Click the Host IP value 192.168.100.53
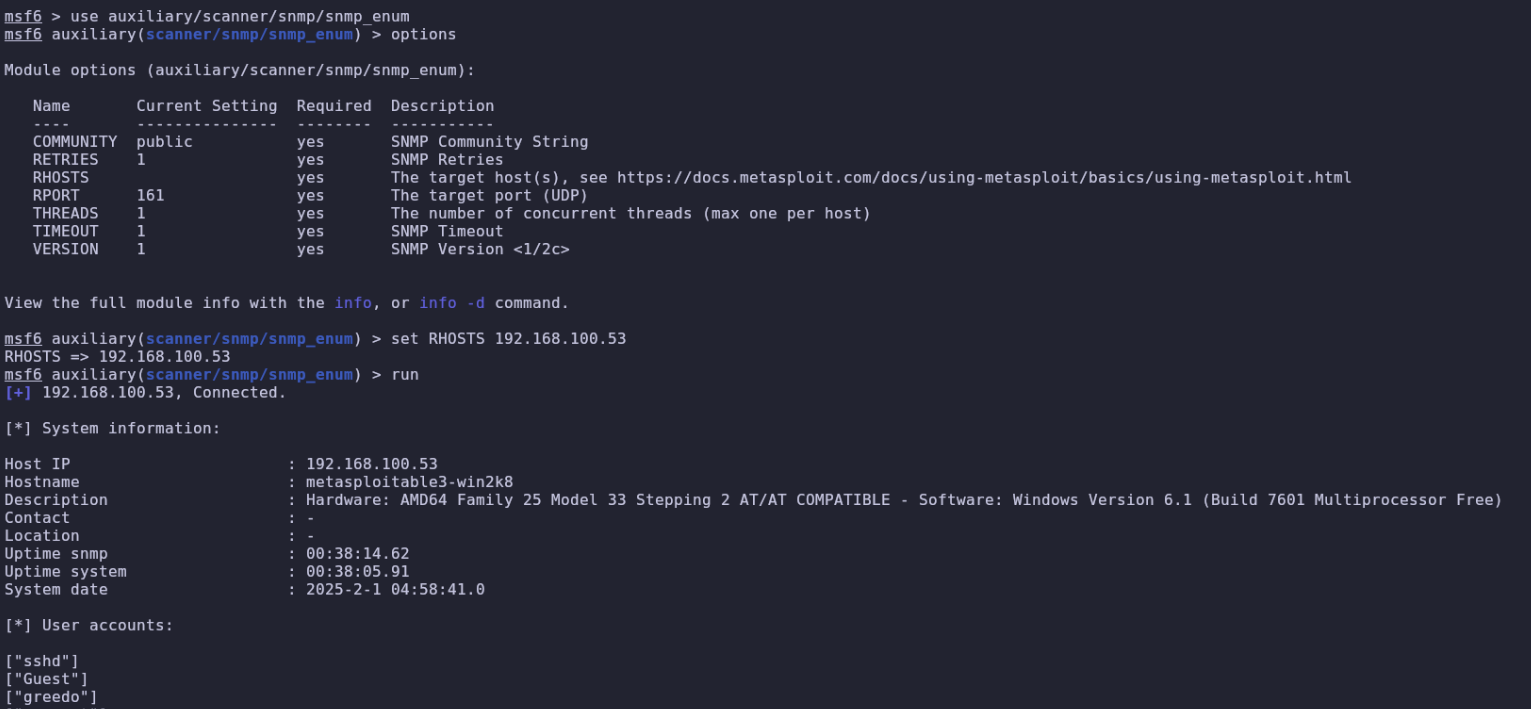 point(372,464)
